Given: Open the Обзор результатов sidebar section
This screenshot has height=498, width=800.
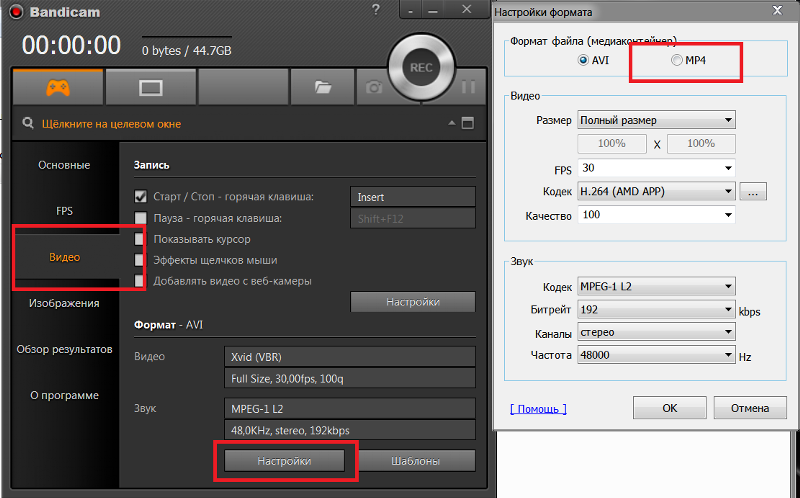Looking at the screenshot, I should [64, 349].
